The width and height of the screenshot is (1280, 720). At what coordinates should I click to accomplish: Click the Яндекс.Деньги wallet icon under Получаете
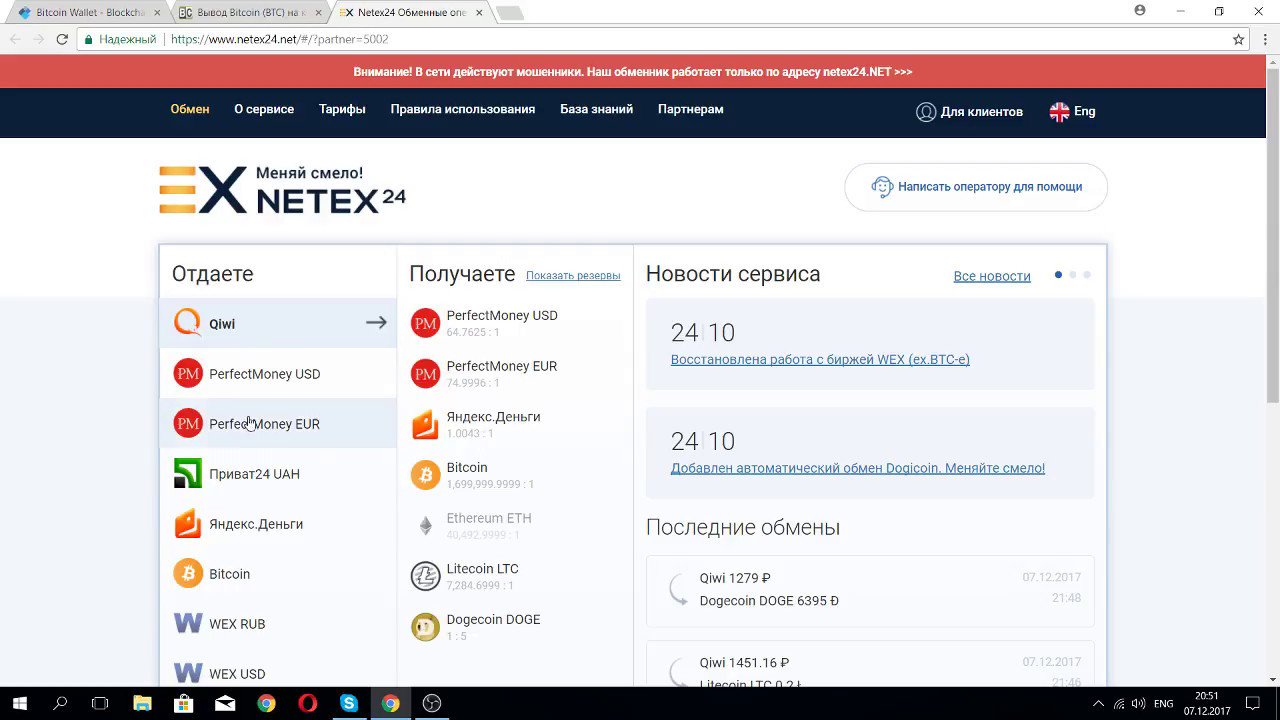[425, 425]
